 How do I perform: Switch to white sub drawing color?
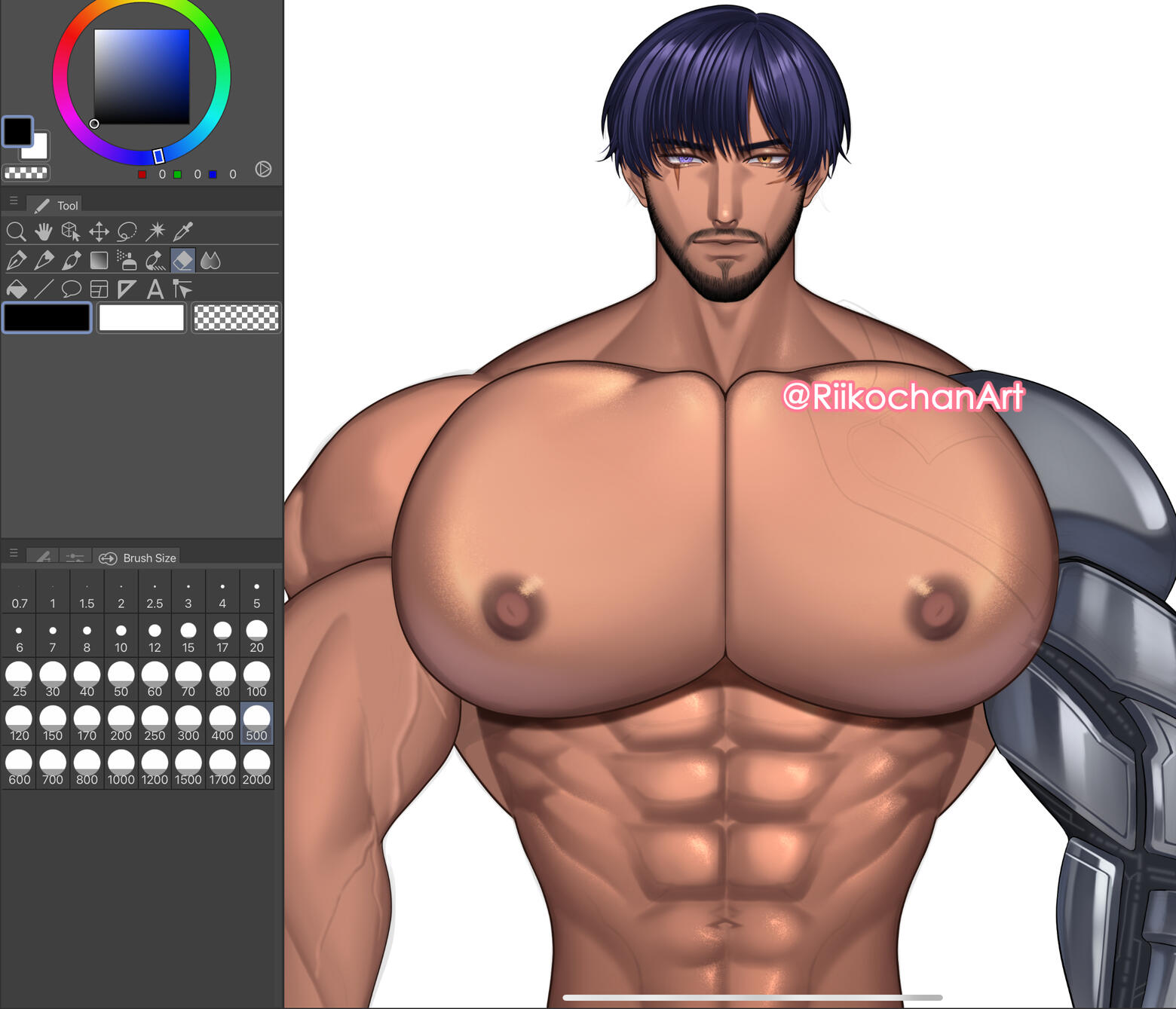tap(142, 318)
